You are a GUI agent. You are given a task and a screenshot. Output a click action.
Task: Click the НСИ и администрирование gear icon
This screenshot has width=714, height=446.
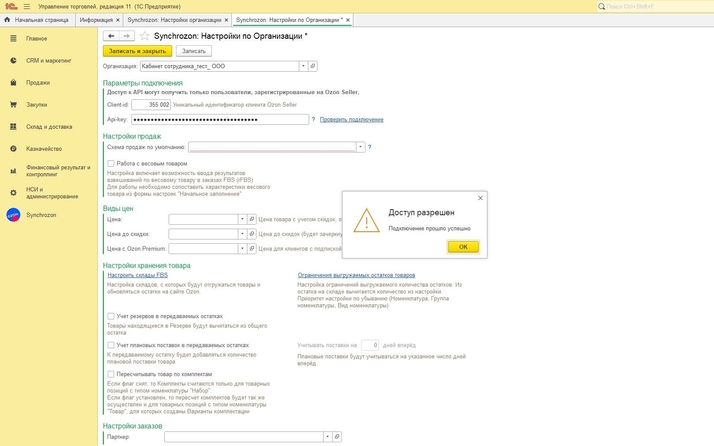click(13, 192)
